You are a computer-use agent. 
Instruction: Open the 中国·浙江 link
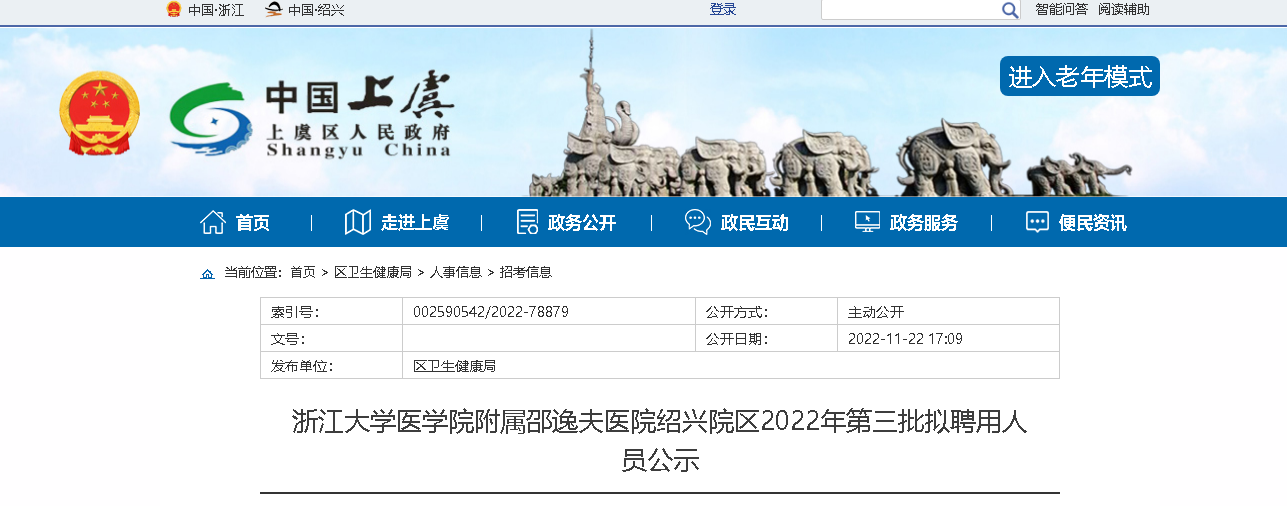[216, 10]
